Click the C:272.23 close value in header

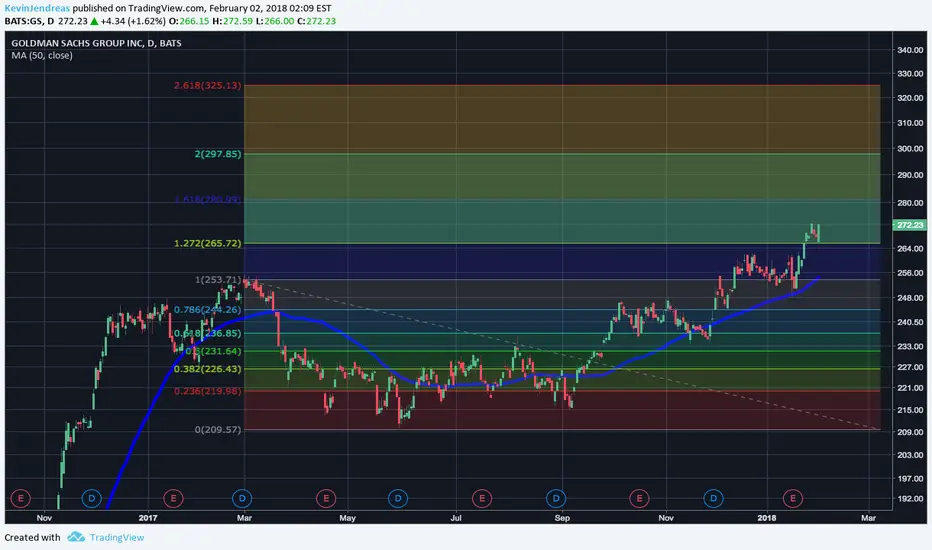click(x=317, y=21)
